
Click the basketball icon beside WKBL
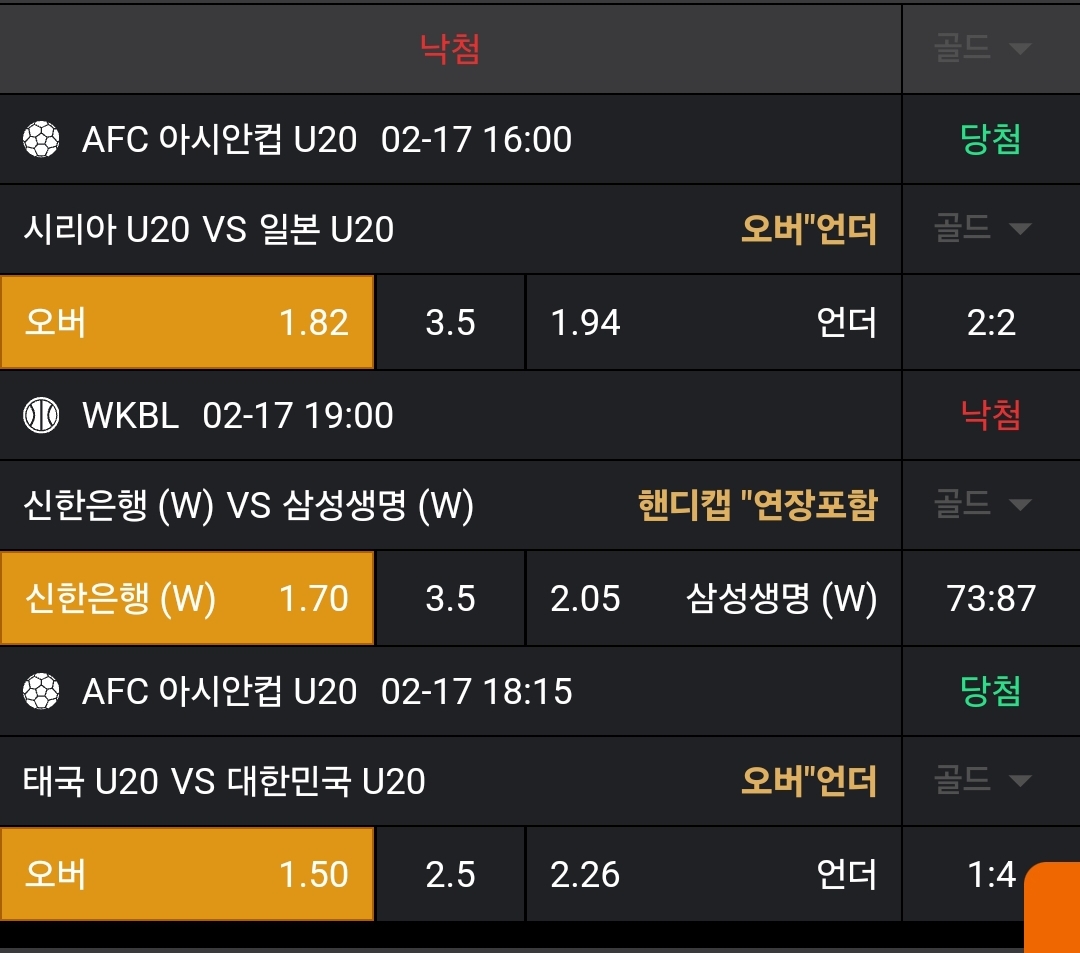41,415
